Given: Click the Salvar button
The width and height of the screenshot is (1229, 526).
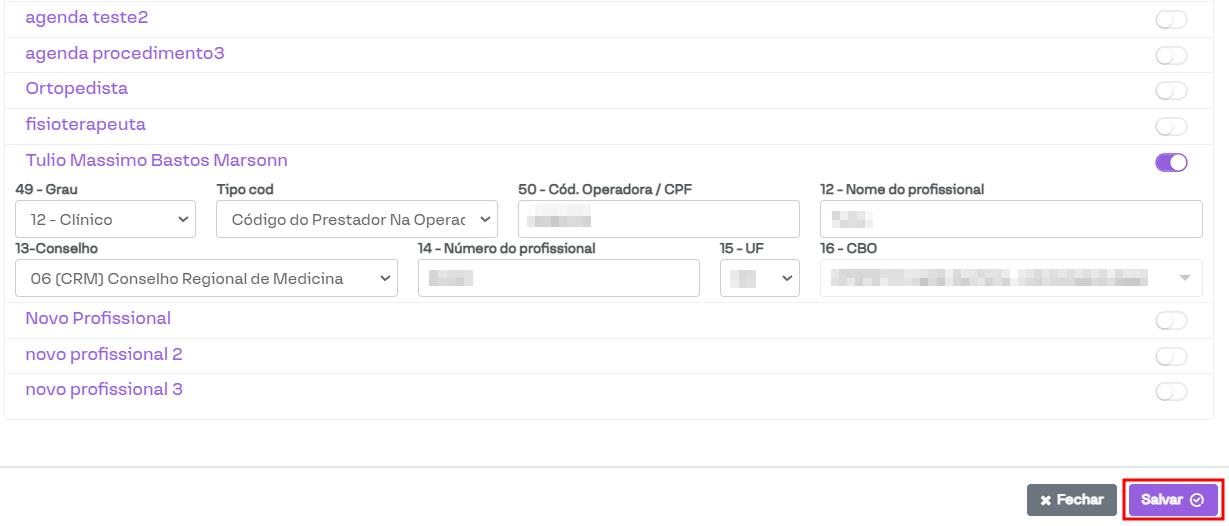Looking at the screenshot, I should (x=1173, y=500).
